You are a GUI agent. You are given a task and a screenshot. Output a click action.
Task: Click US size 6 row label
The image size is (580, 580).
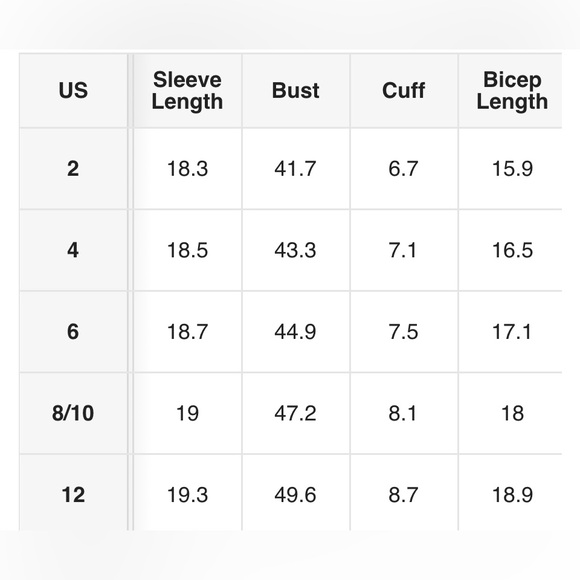pyautogui.click(x=73, y=331)
